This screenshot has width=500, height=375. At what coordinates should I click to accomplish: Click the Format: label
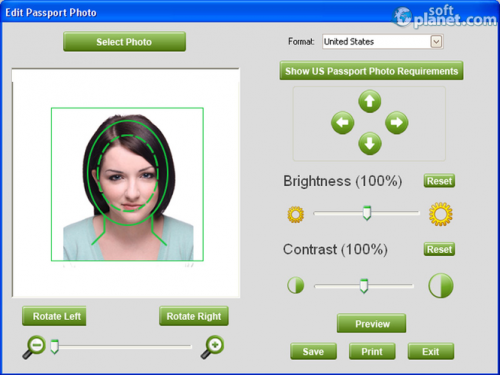(301, 42)
